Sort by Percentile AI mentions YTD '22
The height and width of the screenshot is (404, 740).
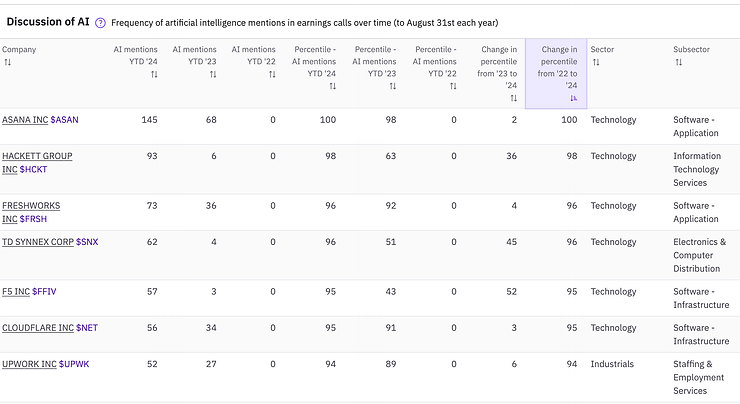click(452, 86)
